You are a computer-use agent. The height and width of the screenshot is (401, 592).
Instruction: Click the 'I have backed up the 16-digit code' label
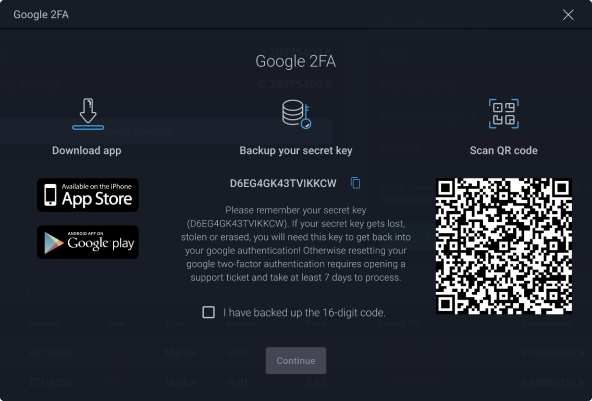(x=304, y=313)
